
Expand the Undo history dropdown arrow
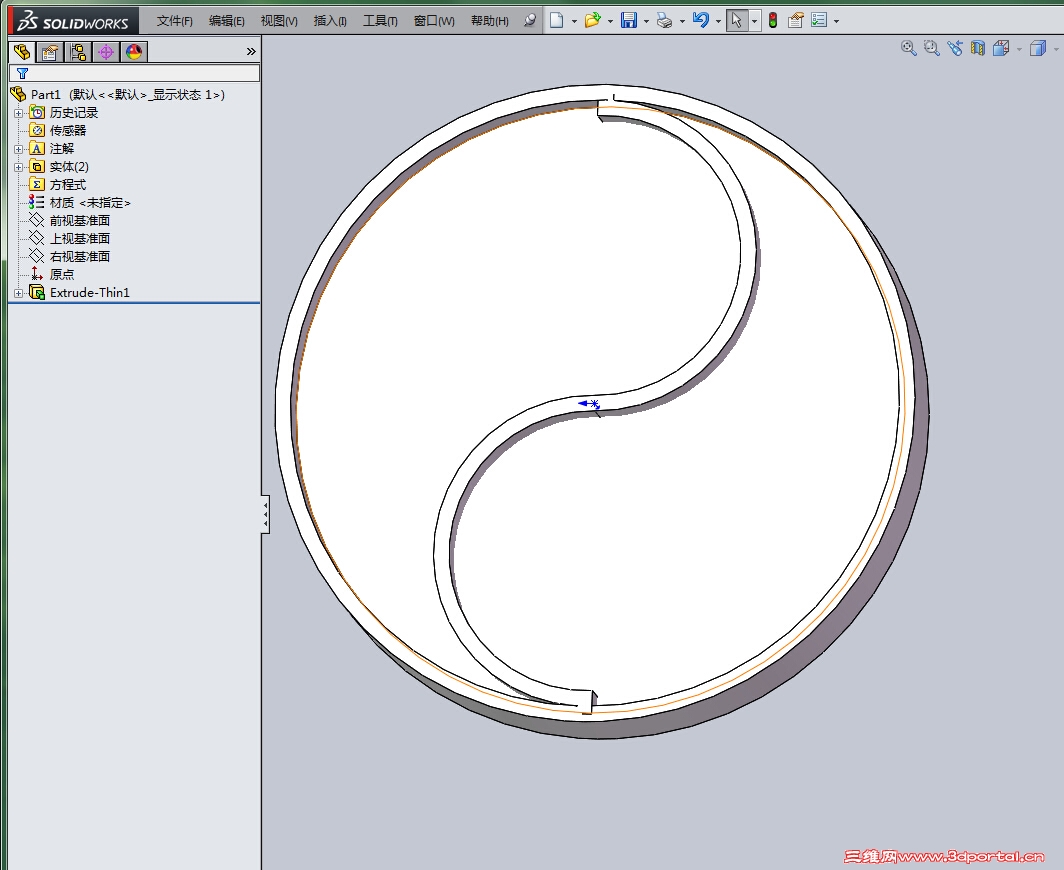718,21
